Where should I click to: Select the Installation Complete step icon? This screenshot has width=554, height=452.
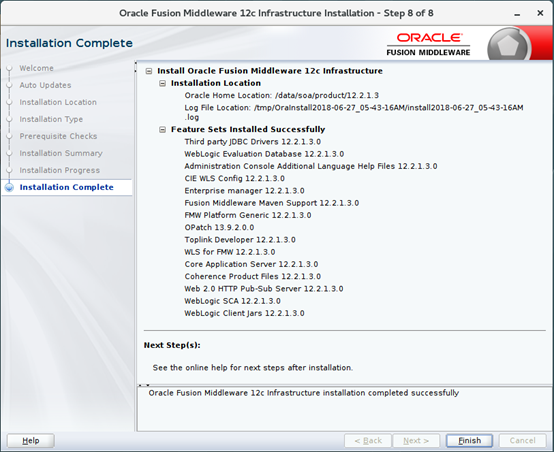[10, 187]
